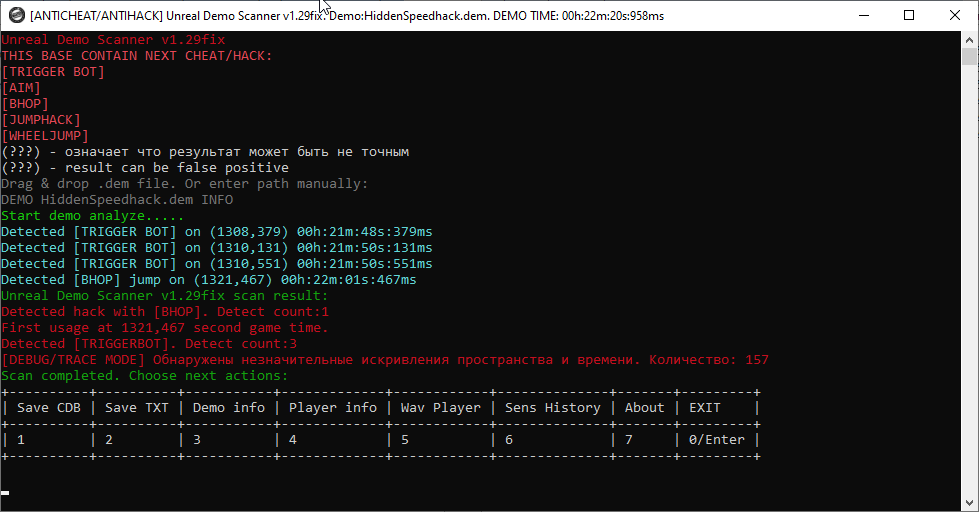Screen dimensions: 979x512
Task: Click '(???) - result can be false positive'
Action: [x=145, y=168]
